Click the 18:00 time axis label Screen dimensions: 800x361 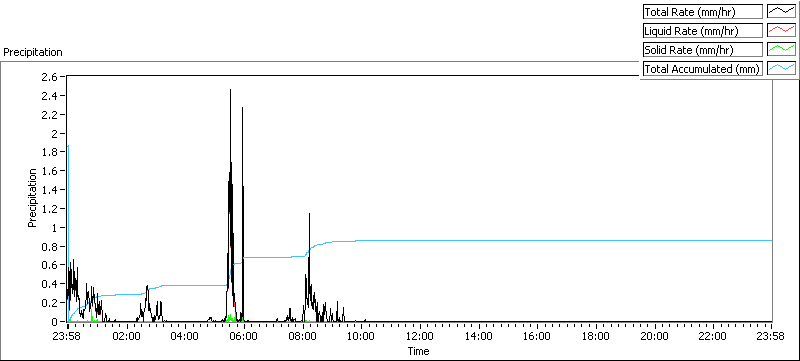point(596,336)
